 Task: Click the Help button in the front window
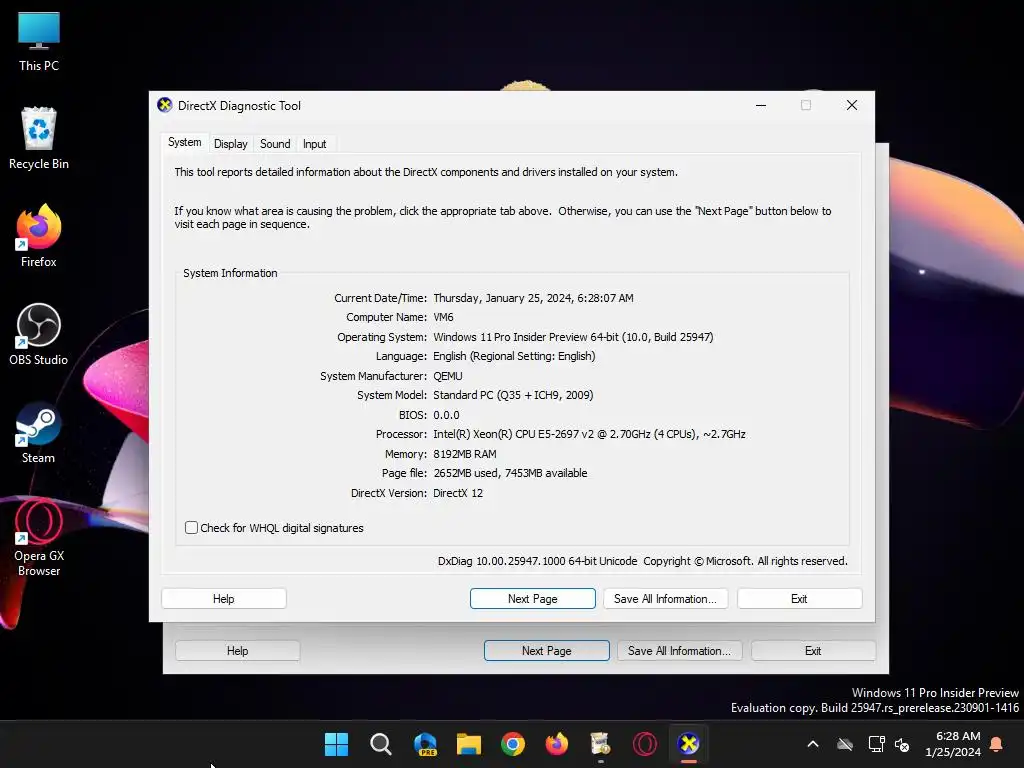point(223,599)
